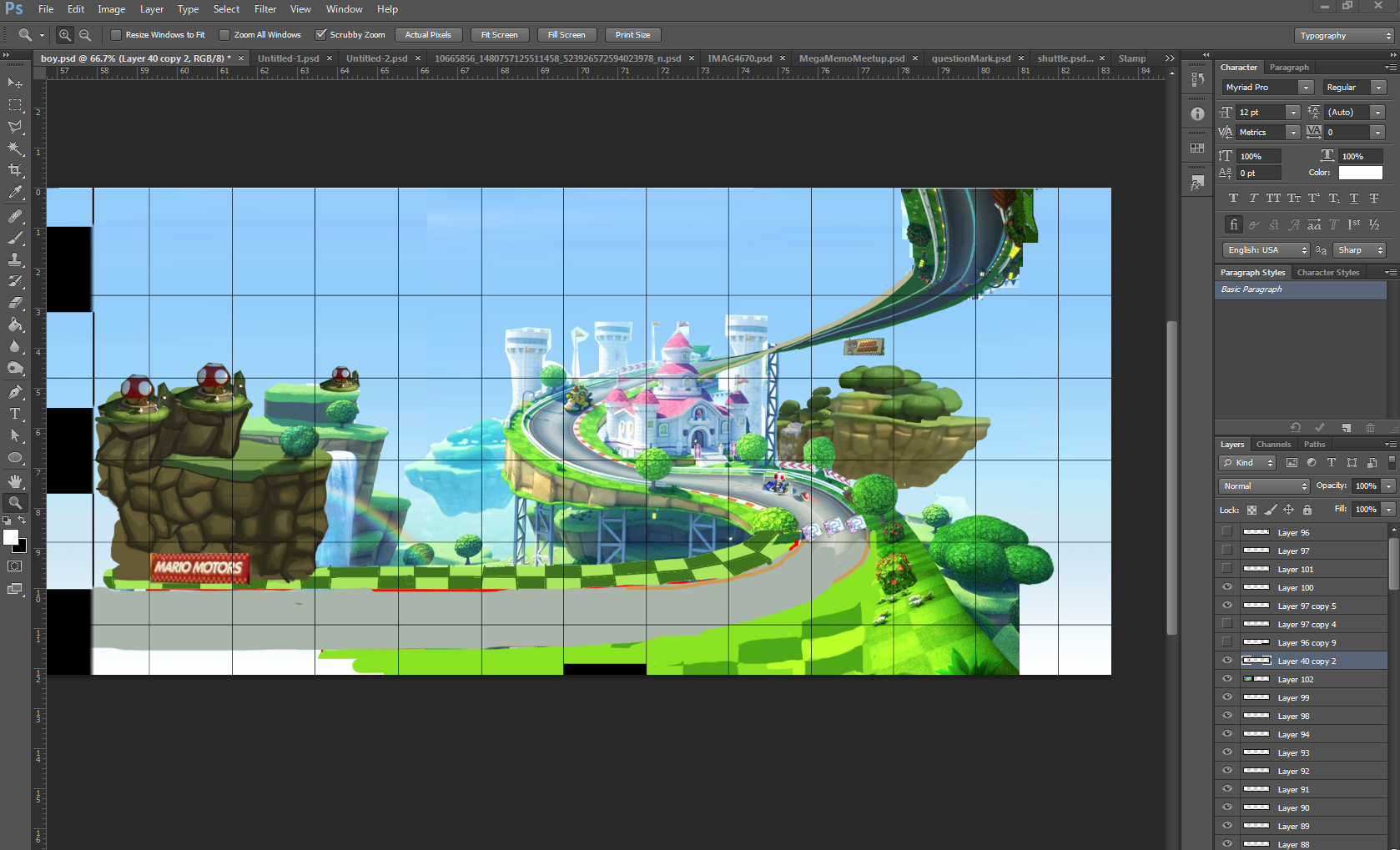Screen dimensions: 1400x850
Task: Switch to the Paragraph tab
Action: click(1289, 68)
